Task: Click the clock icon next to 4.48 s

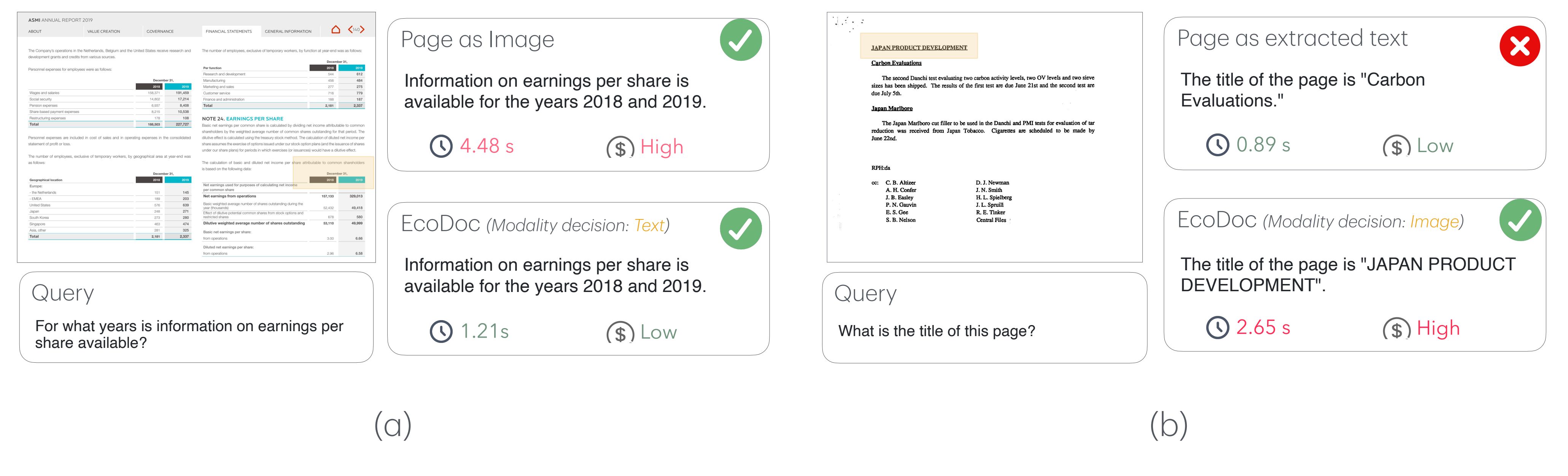Action: (441, 146)
